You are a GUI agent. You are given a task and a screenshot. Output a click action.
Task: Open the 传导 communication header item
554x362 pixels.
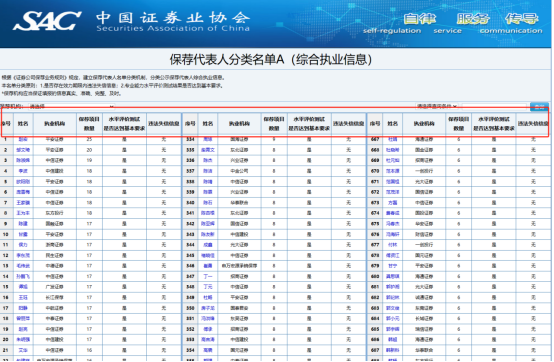coord(511,24)
